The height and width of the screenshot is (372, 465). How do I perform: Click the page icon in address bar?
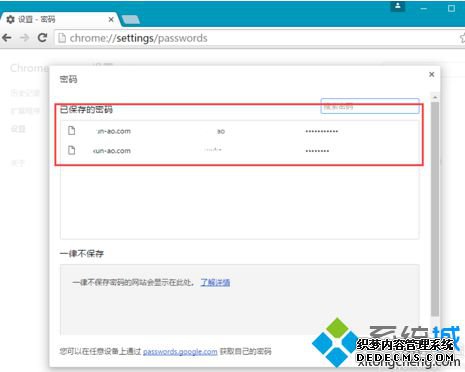(62, 38)
